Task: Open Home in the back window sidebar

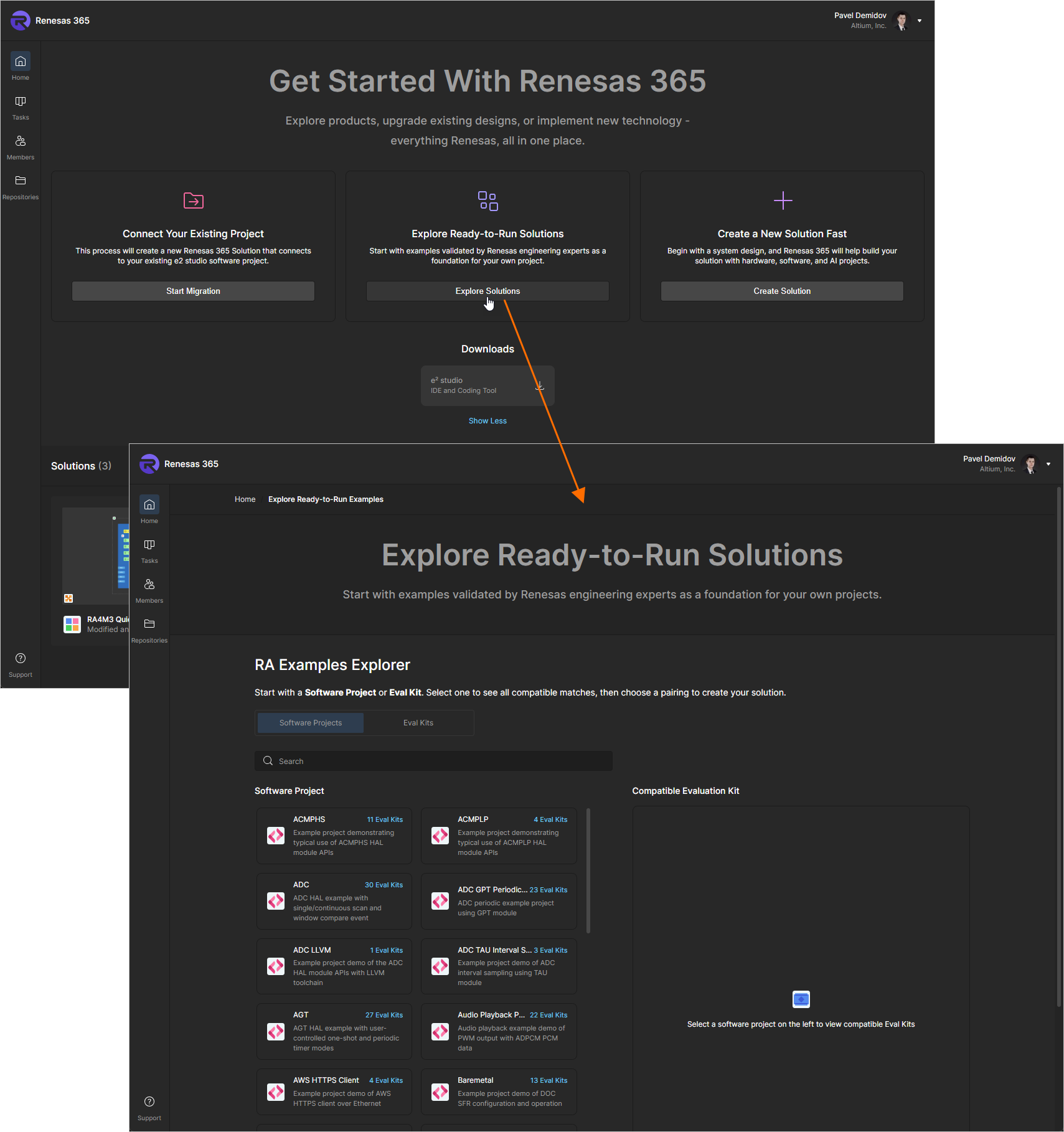Action: (21, 67)
